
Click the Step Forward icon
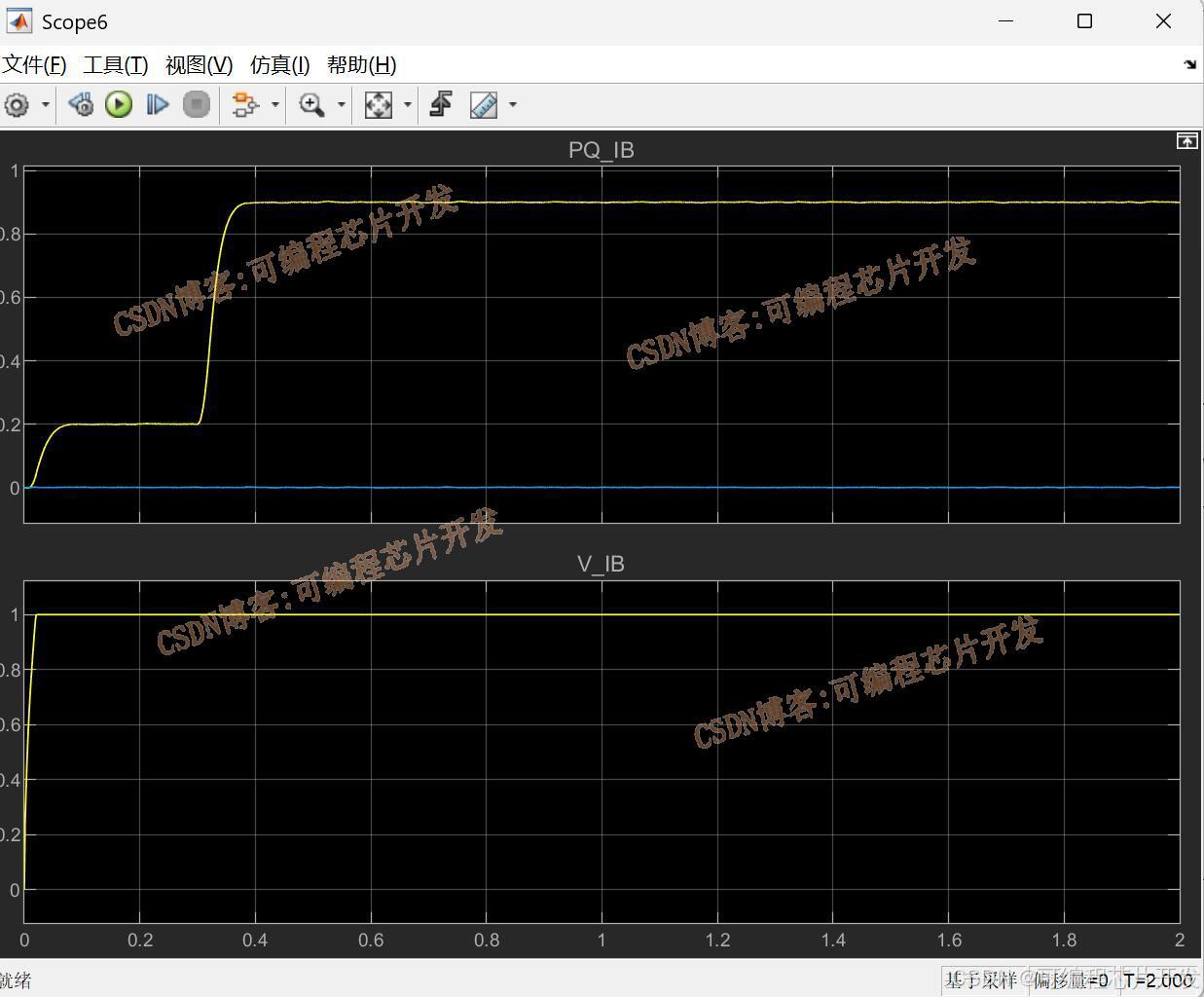coord(157,104)
